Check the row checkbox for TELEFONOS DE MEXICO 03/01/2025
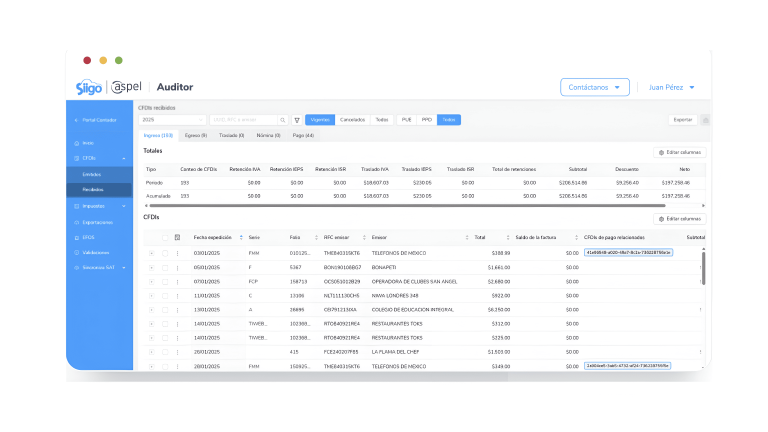Screen dimensions: 768x432 (x=165, y=253)
